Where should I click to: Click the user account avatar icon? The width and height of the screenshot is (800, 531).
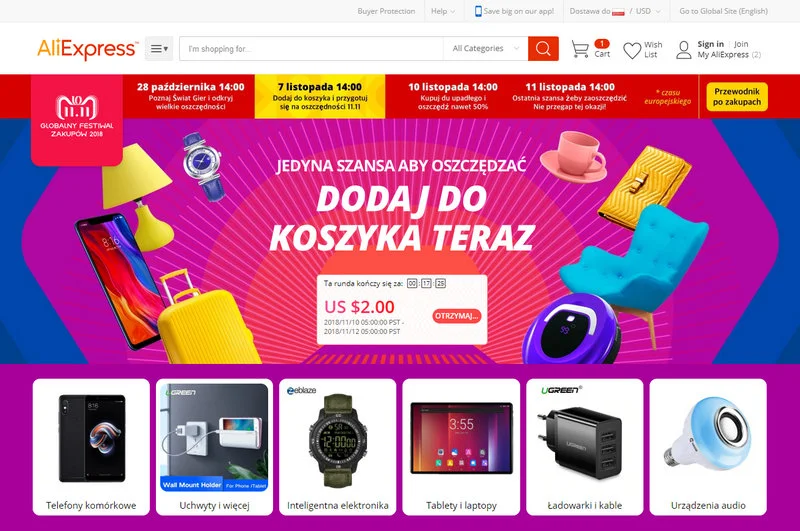pyautogui.click(x=684, y=49)
